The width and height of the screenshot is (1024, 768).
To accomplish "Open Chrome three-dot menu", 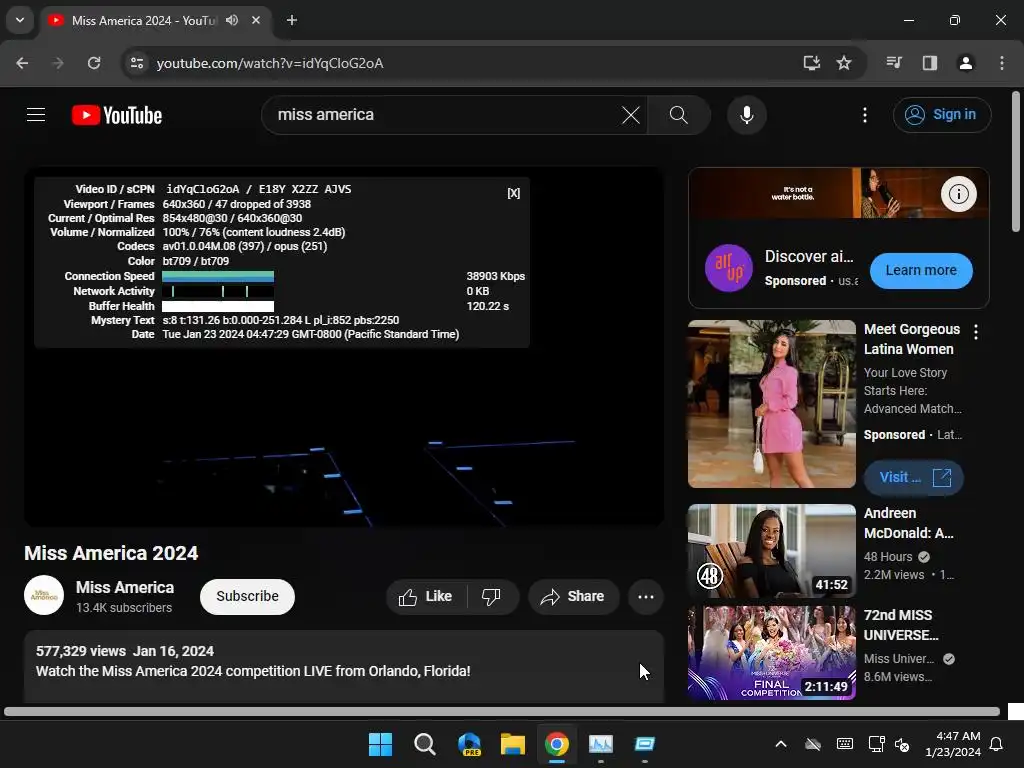I will [1001, 63].
